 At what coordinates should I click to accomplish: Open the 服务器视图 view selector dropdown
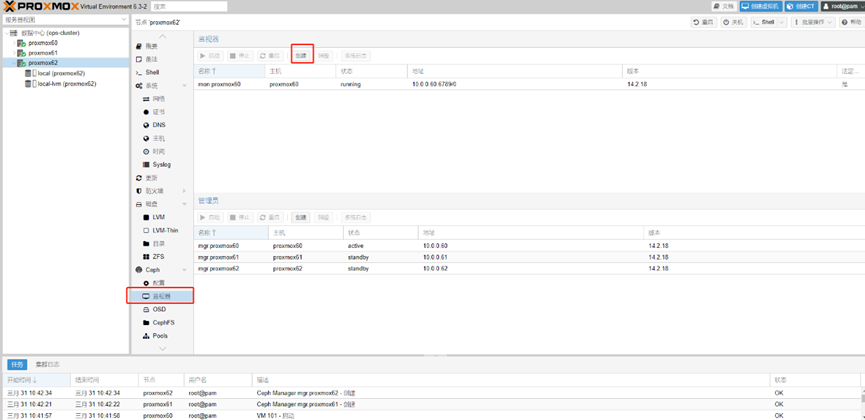click(65, 20)
